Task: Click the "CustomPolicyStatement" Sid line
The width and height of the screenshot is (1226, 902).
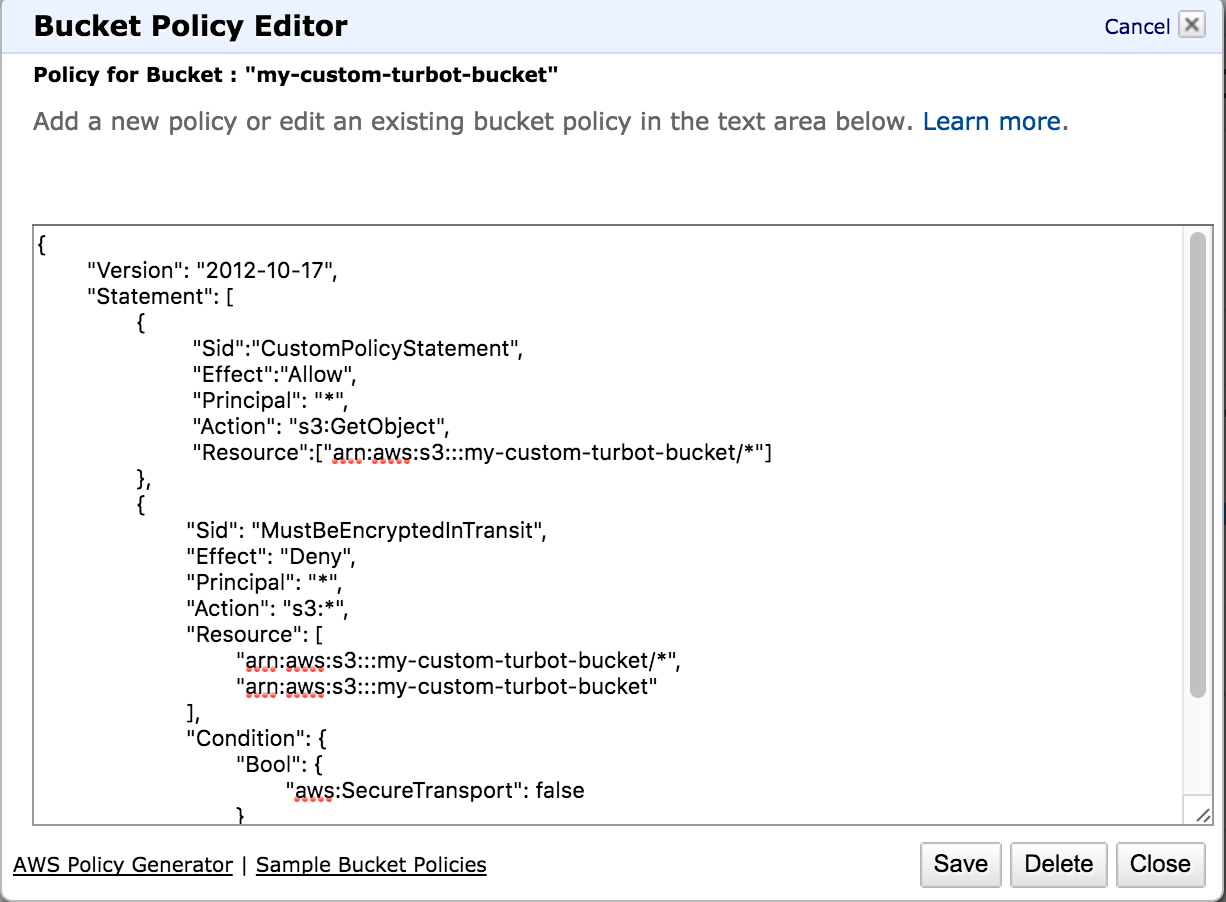Action: click(357, 348)
